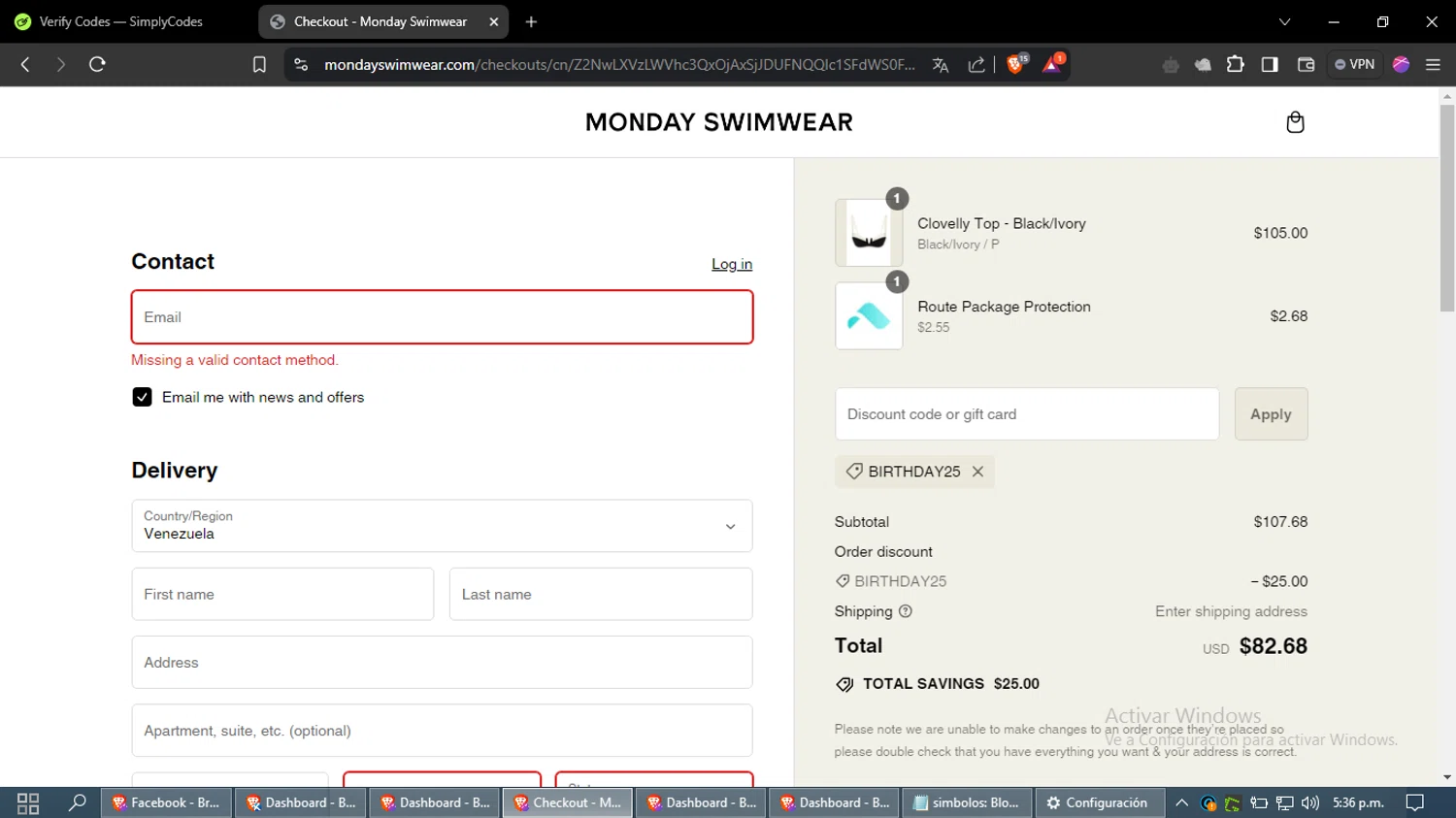Open a new browser tab
The height and width of the screenshot is (818, 1456).
531,21
